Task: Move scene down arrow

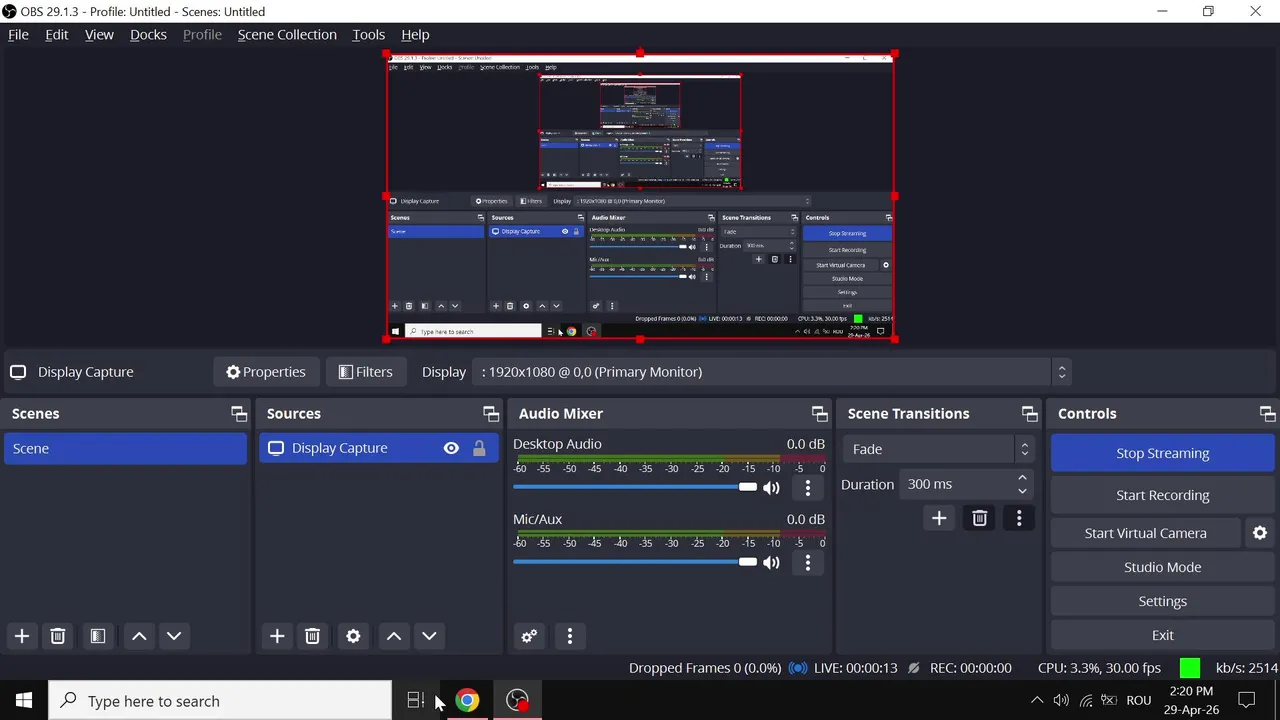Action: [174, 636]
